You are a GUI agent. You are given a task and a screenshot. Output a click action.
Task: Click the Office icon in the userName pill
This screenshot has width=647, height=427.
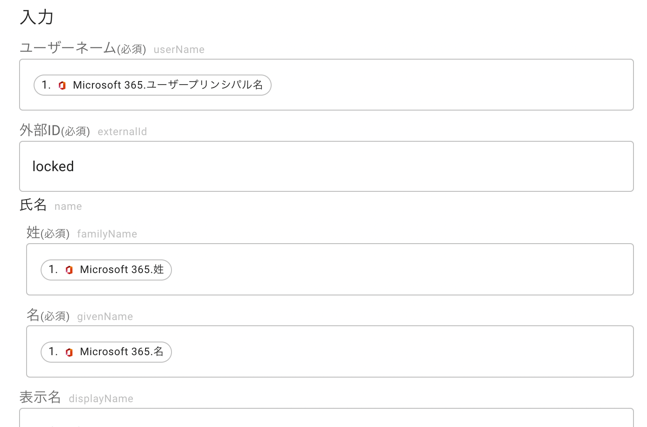coord(62,85)
